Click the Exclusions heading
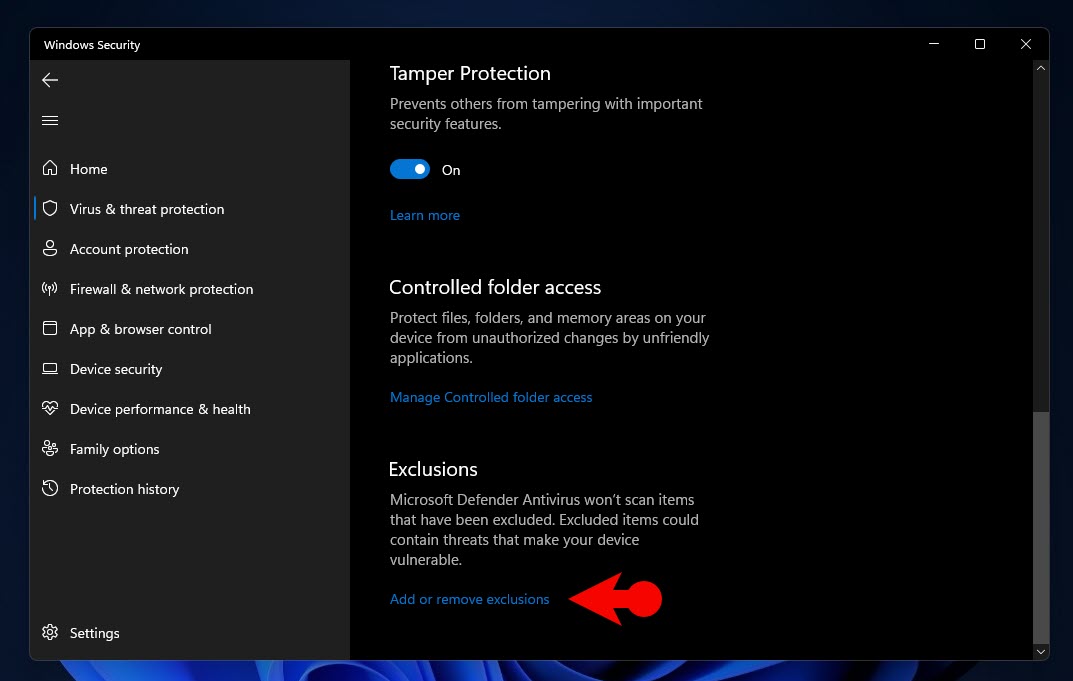 point(433,470)
